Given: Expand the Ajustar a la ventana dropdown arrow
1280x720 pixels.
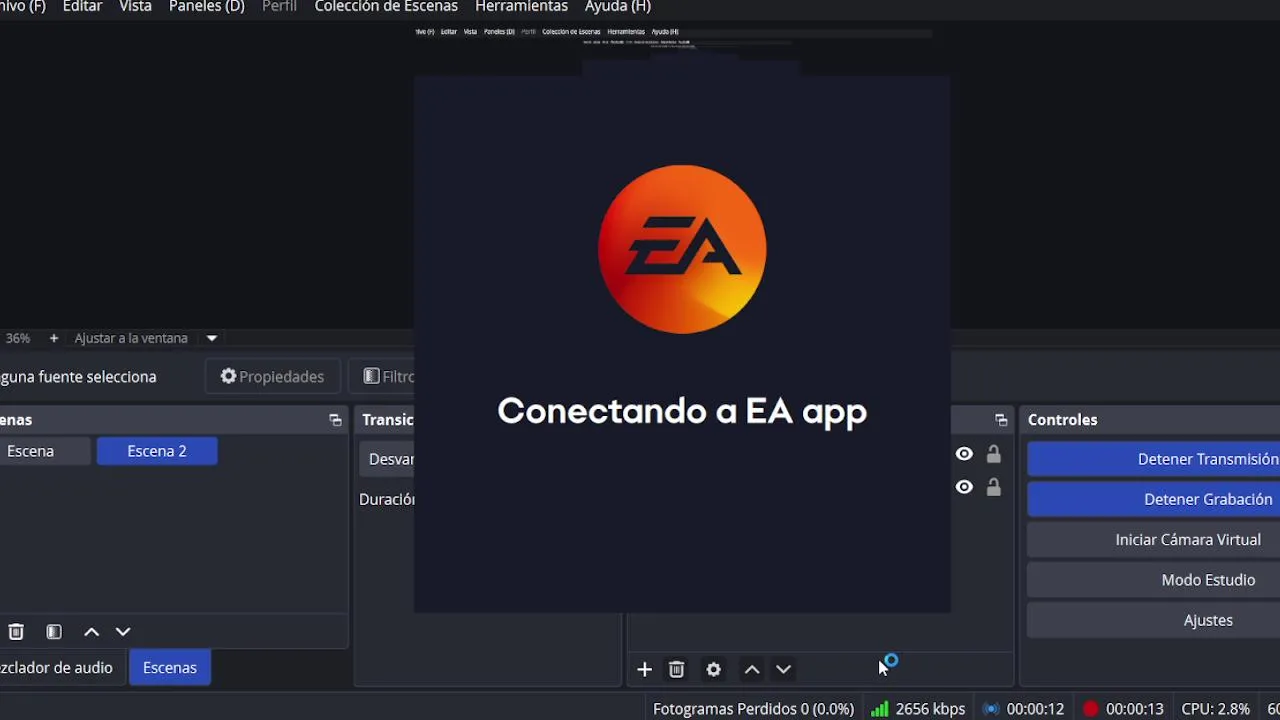Looking at the screenshot, I should [x=212, y=338].
